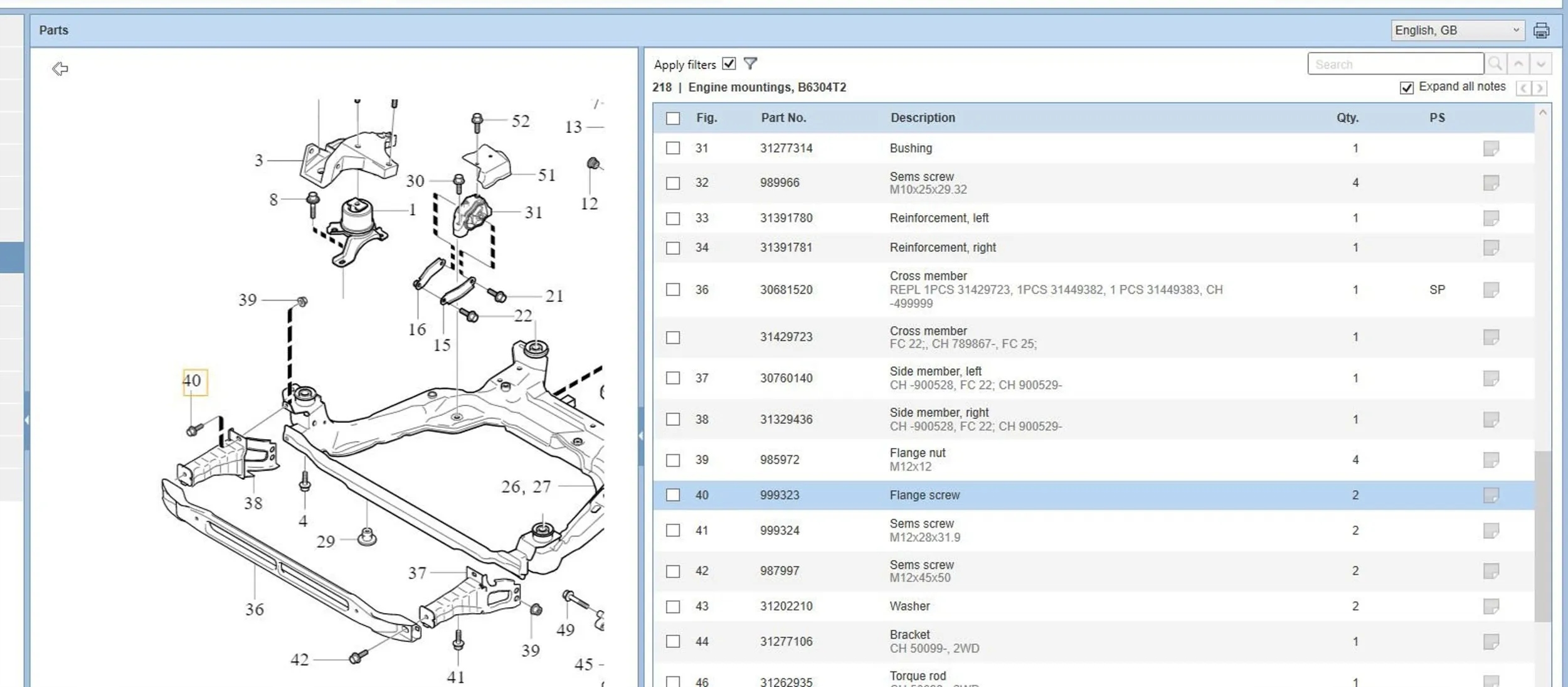Click the back arrow above diagram
This screenshot has width=1568, height=687.
point(60,68)
